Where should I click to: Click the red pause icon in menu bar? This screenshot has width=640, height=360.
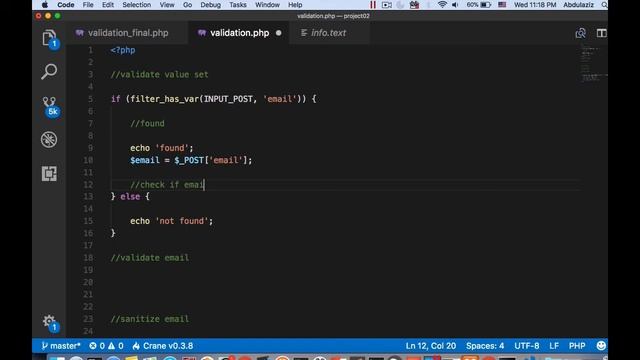(x=373, y=5)
